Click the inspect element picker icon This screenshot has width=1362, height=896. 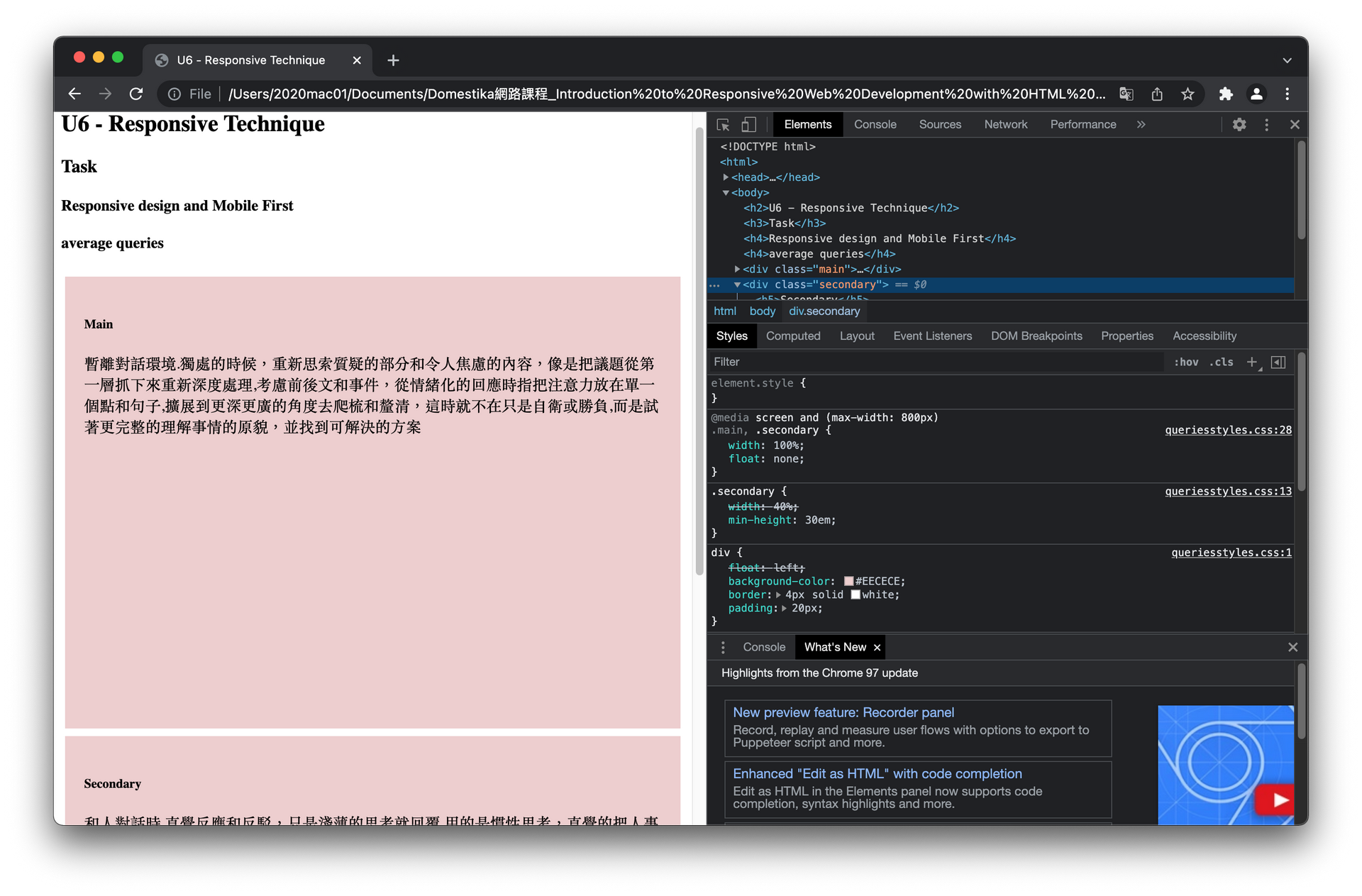723,125
